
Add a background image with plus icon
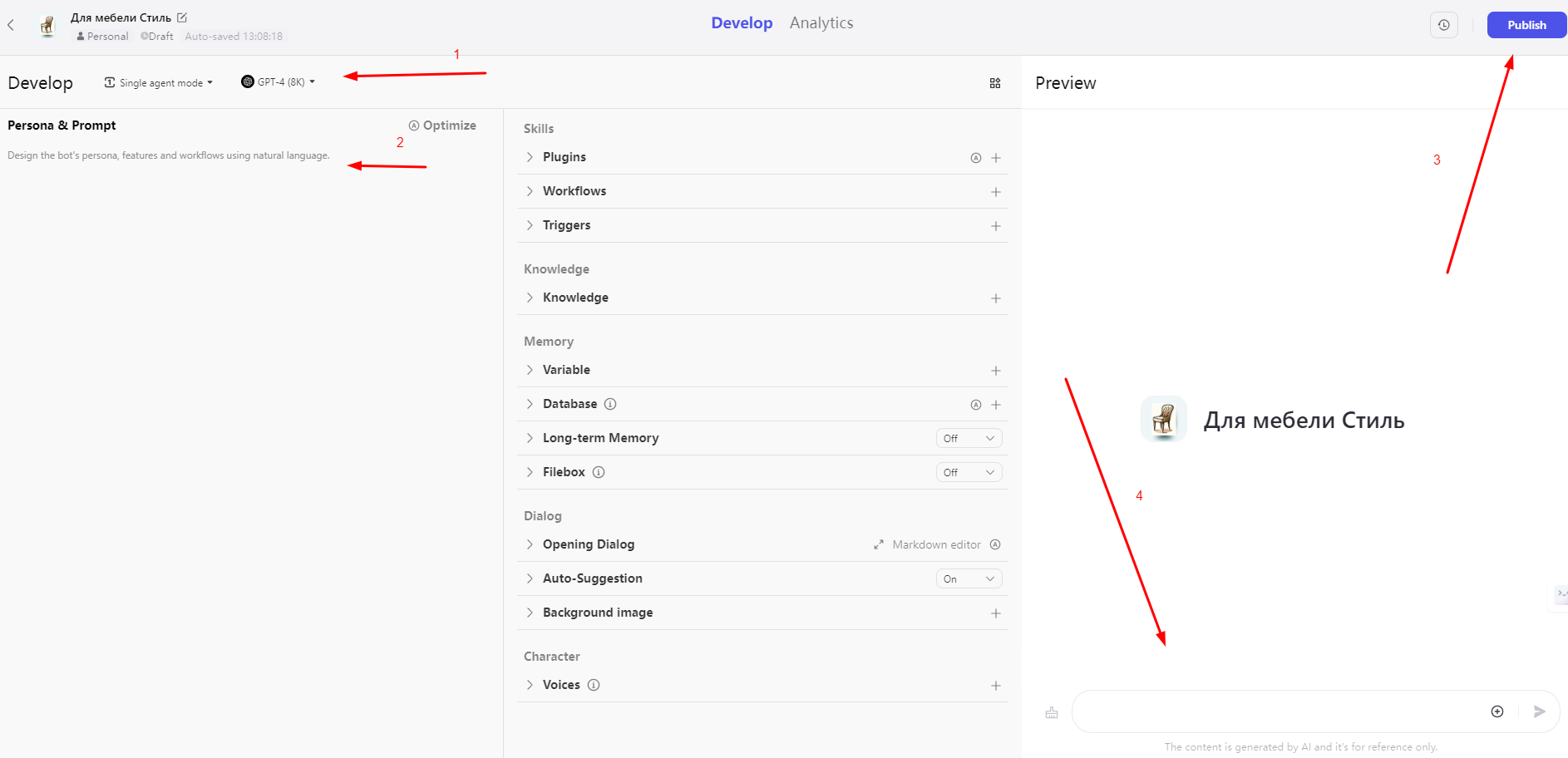pyautogui.click(x=996, y=613)
